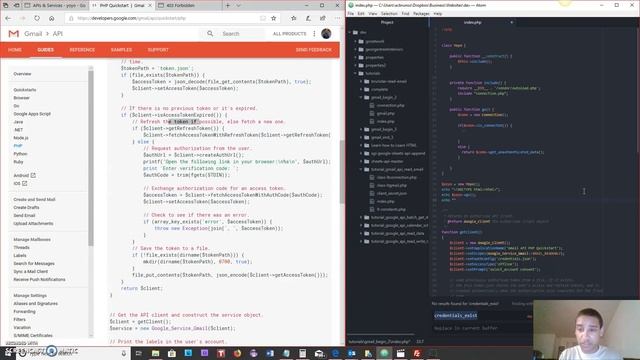The height and width of the screenshot is (360, 640).
Task: Open the vertical dots menu beside ALL PRODUCTS
Action: [x=314, y=33]
